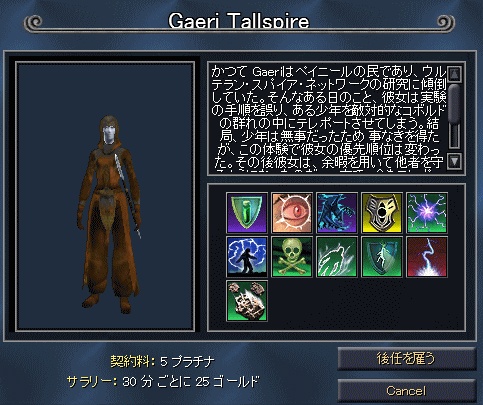Image resolution: width=483 pixels, height=405 pixels.
Task: Select the green running figure ability icon
Action: (x=337, y=257)
